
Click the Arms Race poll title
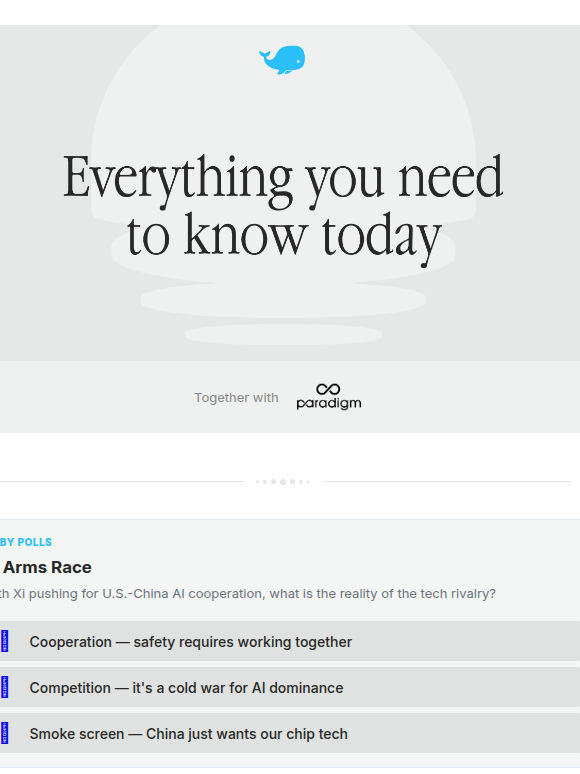[46, 567]
